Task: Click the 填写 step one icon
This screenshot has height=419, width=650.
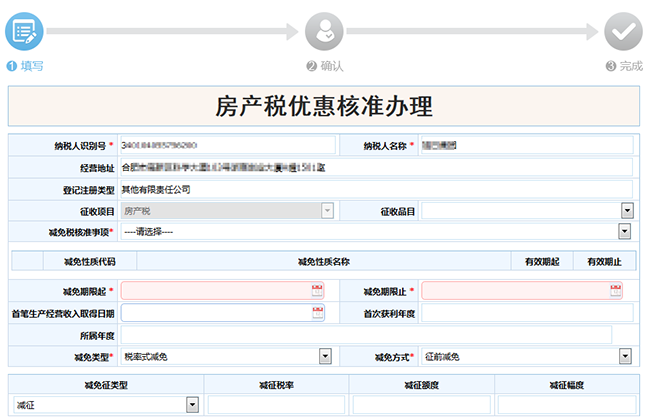Action: (x=24, y=32)
